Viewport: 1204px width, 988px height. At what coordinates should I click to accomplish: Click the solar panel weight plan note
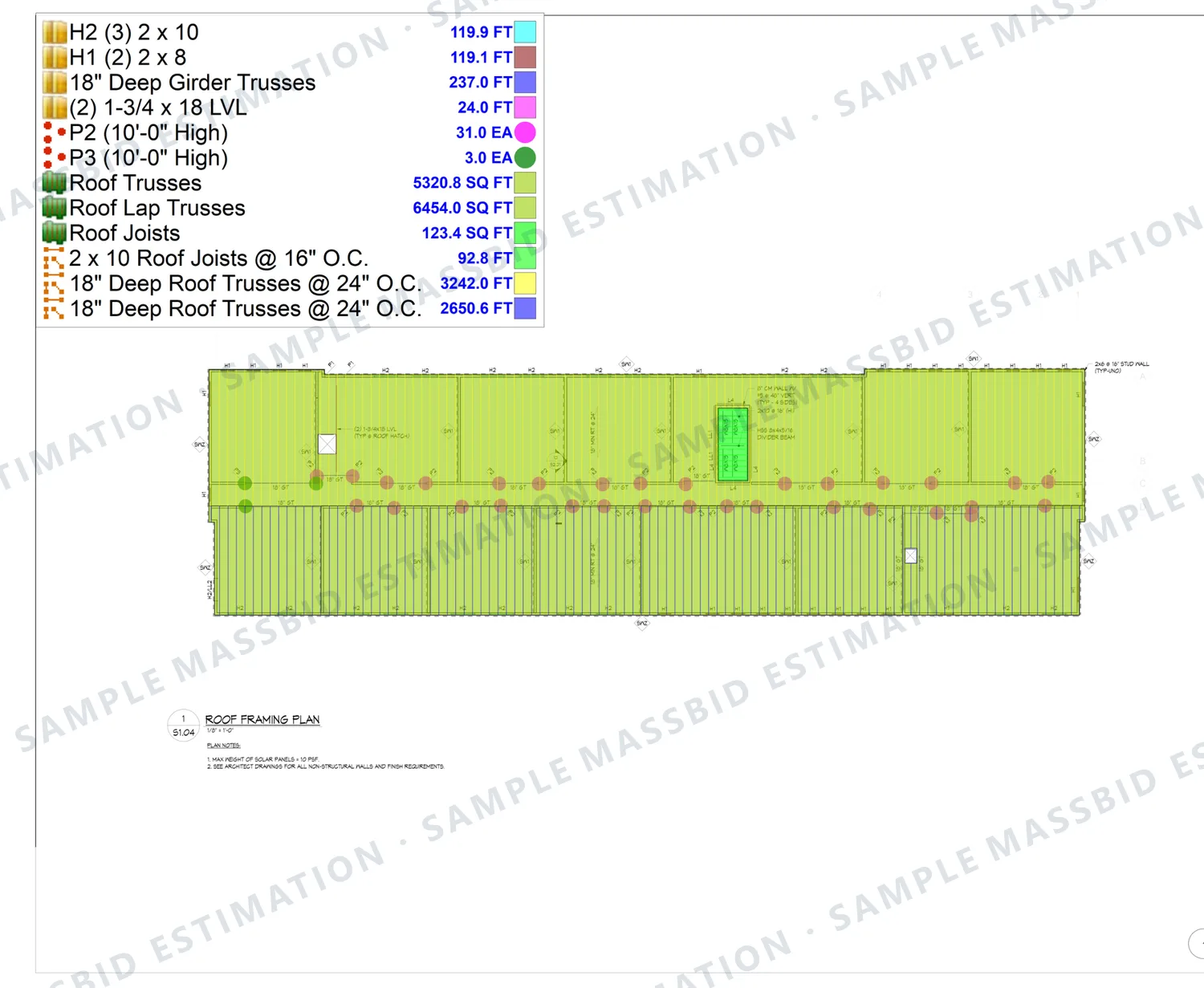pyautogui.click(x=262, y=758)
